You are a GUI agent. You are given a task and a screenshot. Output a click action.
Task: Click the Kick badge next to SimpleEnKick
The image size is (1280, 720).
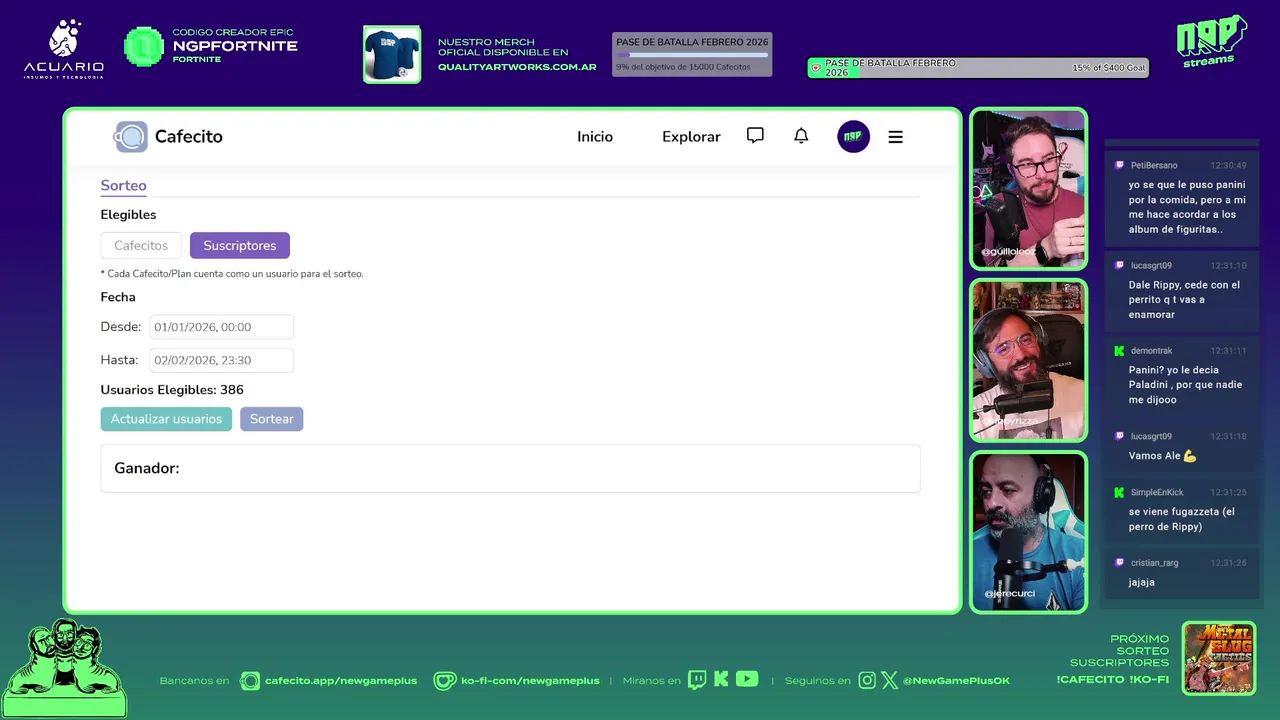pyautogui.click(x=1119, y=492)
